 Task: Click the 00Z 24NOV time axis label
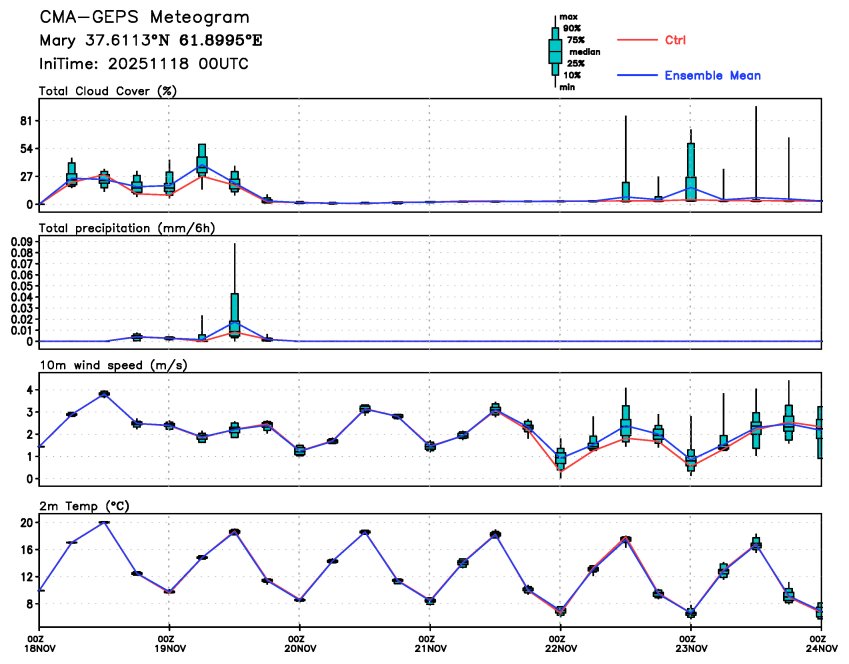point(821,644)
